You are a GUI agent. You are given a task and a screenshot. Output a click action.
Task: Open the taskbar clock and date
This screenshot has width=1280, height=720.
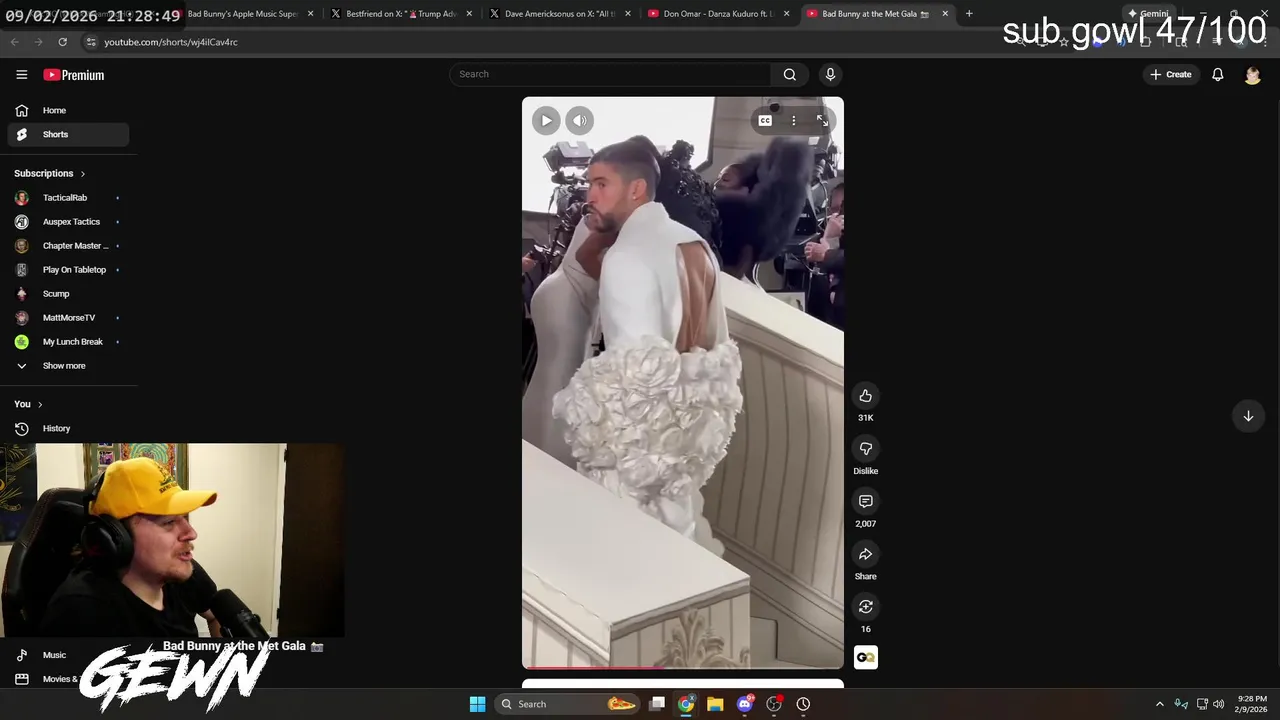click(x=1252, y=704)
